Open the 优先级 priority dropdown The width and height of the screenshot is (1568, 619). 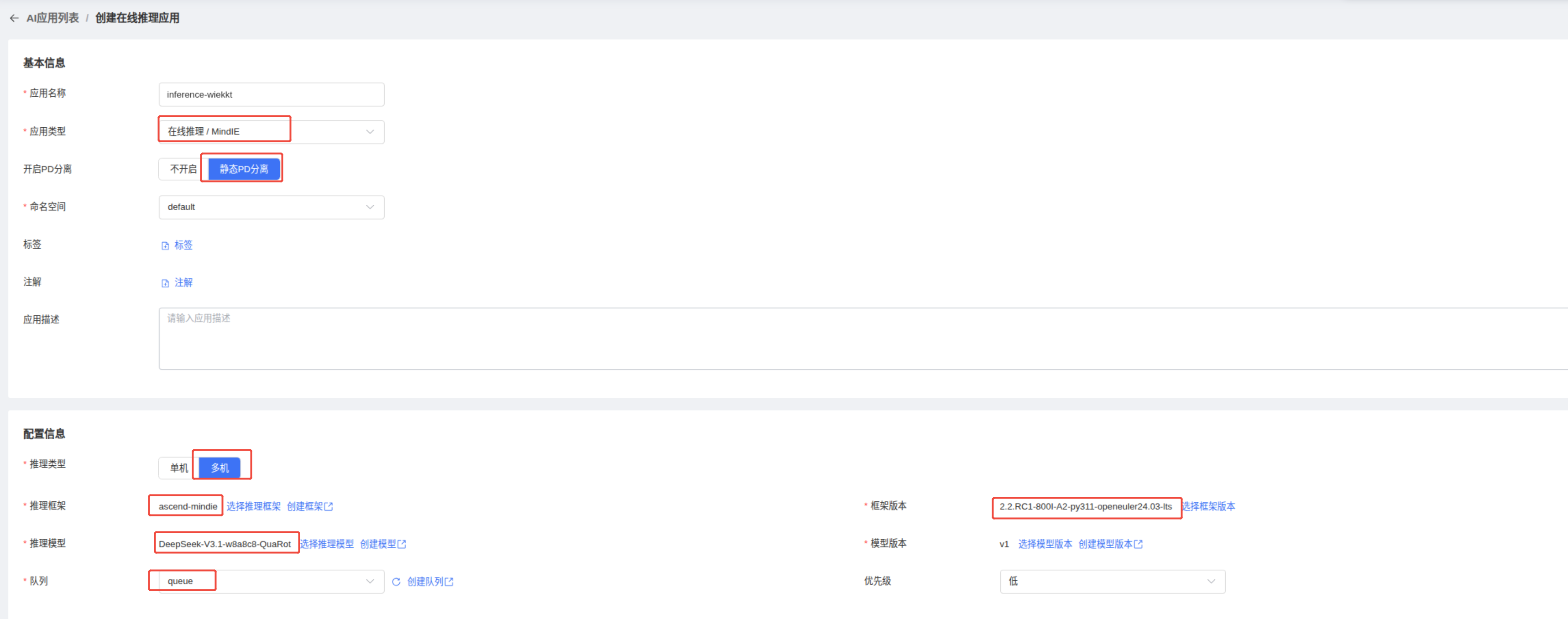[x=1112, y=582]
